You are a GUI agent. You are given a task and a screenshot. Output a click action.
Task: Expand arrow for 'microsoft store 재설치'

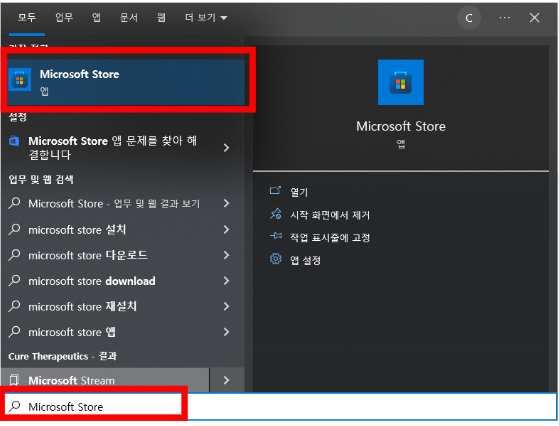226,307
